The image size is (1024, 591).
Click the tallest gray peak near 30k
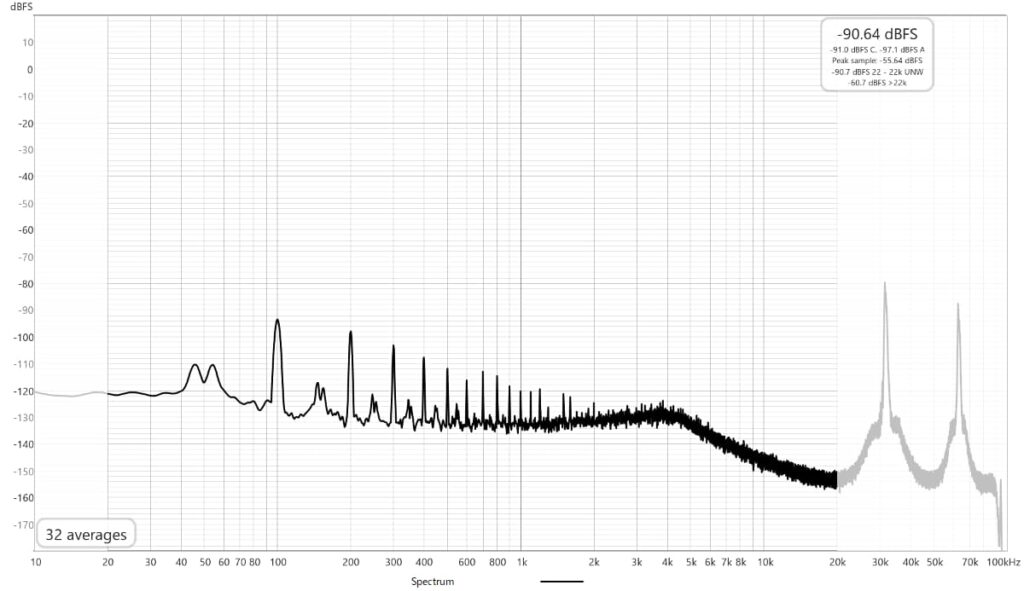(x=884, y=284)
